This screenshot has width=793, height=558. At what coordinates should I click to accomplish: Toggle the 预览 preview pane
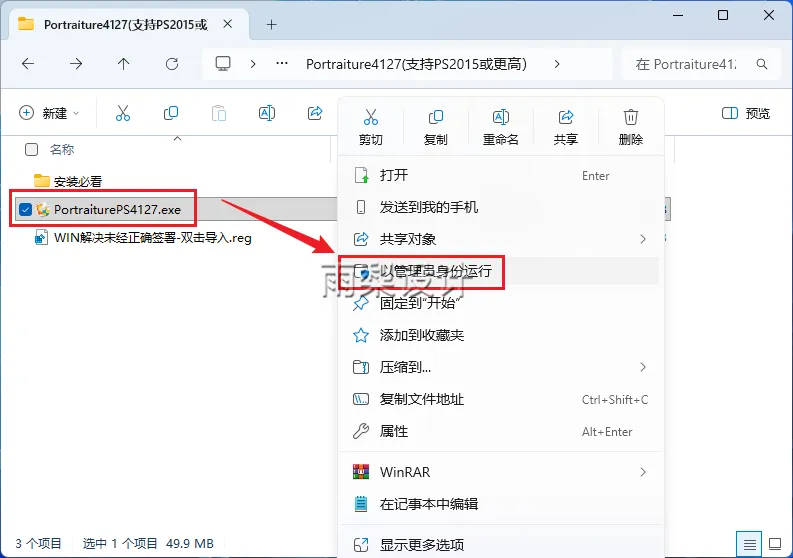[x=745, y=113]
